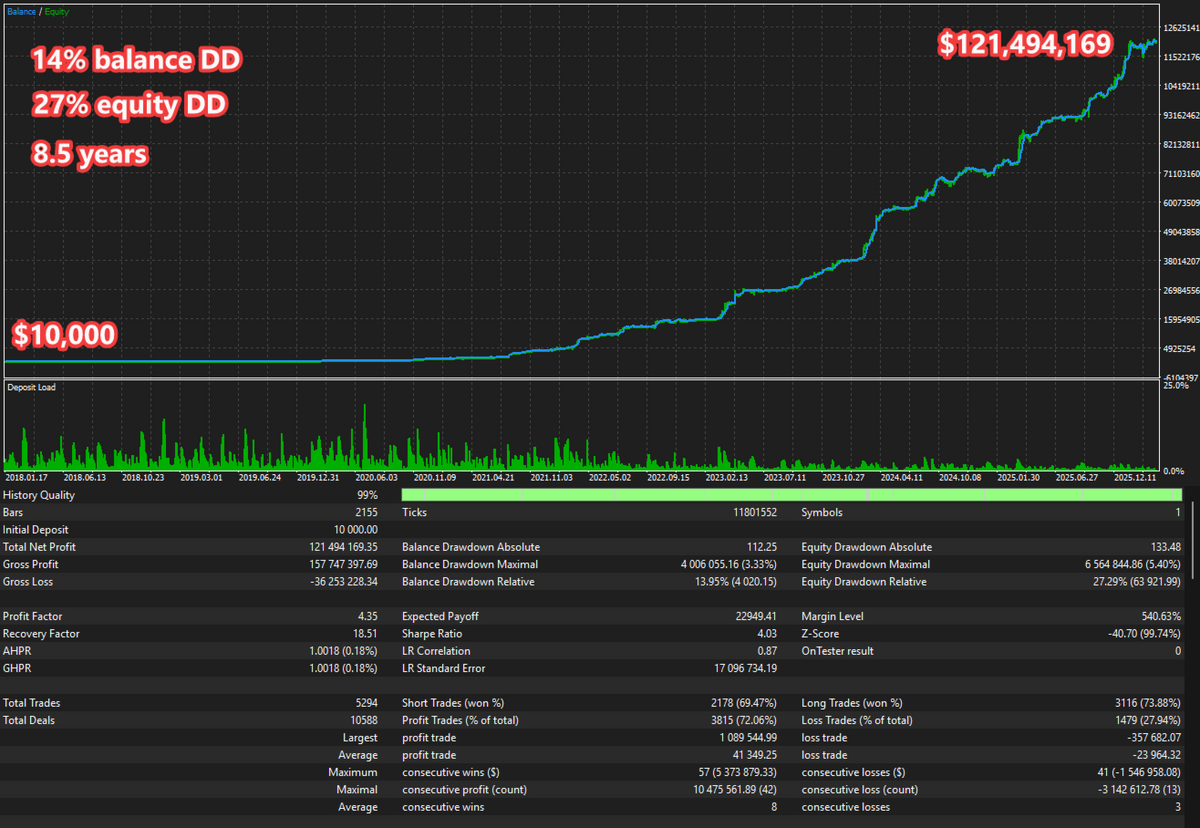The height and width of the screenshot is (828, 1200).
Task: Click the Initial Deposit value '10 000.00'
Action: pos(355,530)
